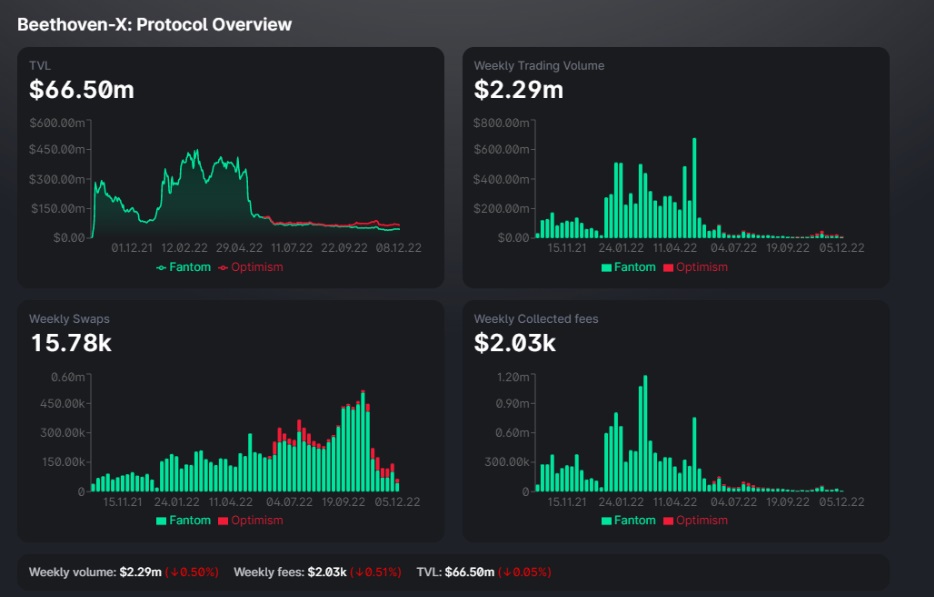This screenshot has height=597, width=934.
Task: Show or hide Fantom in Weekly Collected fees legend
Action: (628, 520)
